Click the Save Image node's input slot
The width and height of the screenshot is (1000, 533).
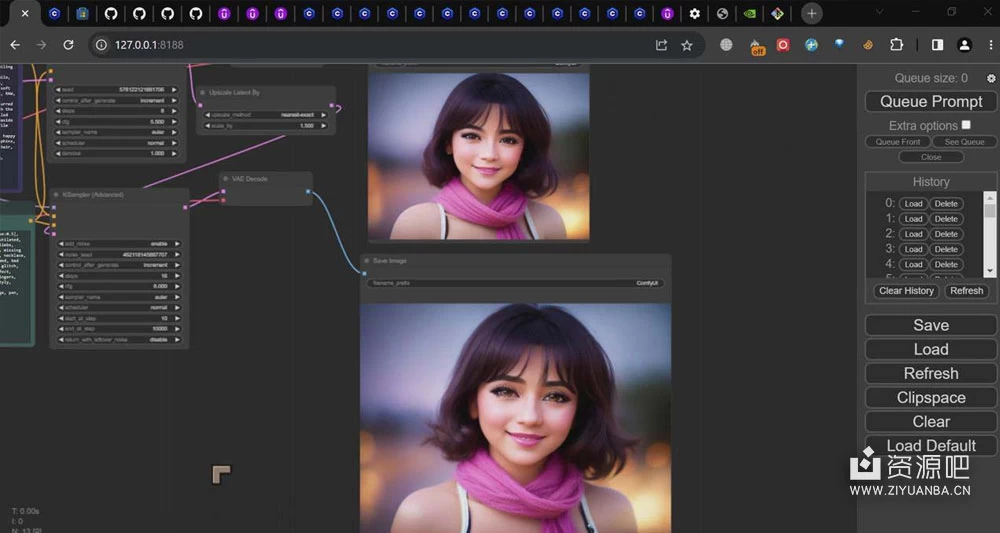point(364,273)
